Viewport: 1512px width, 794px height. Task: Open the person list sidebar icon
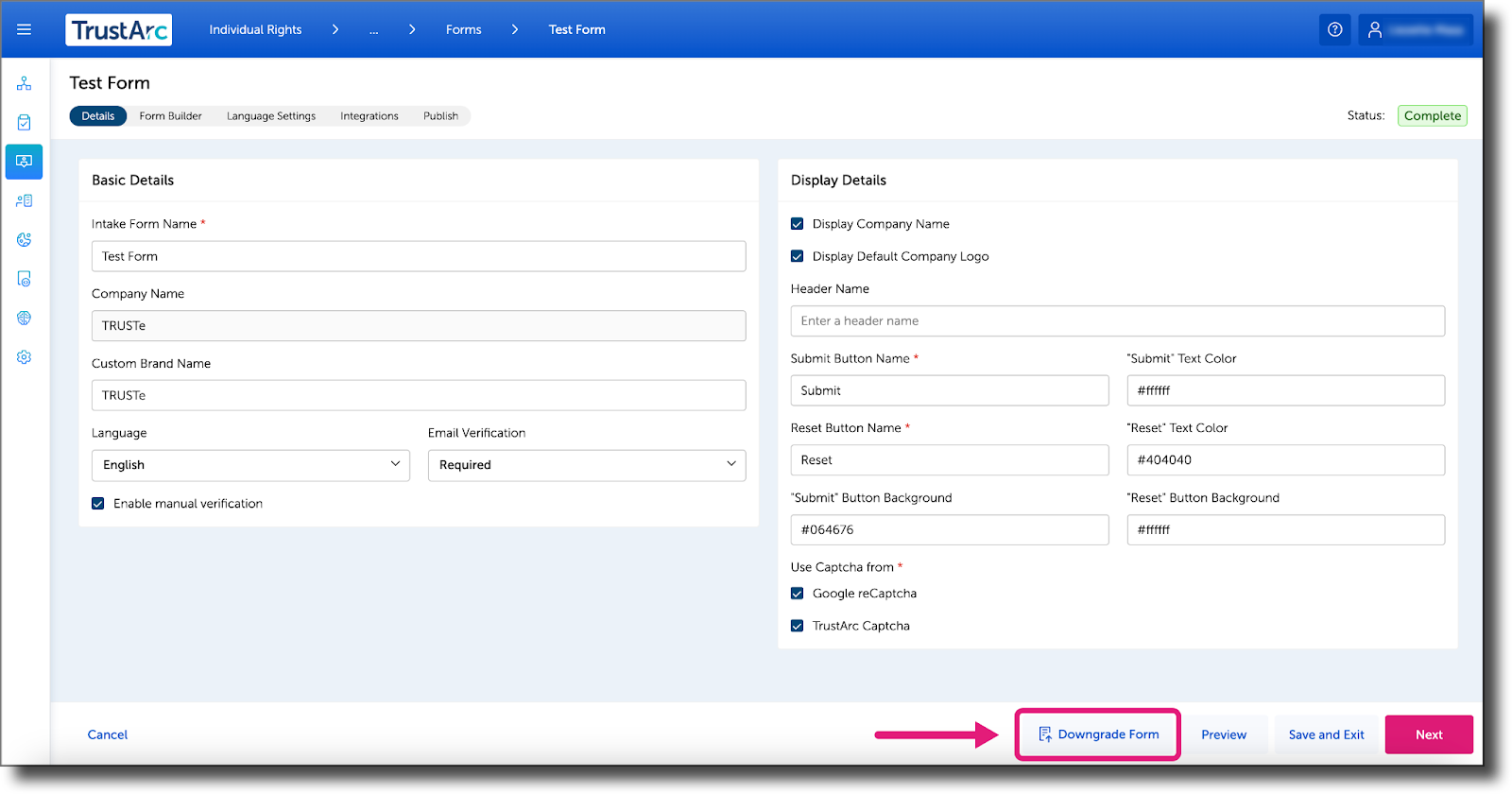click(24, 200)
